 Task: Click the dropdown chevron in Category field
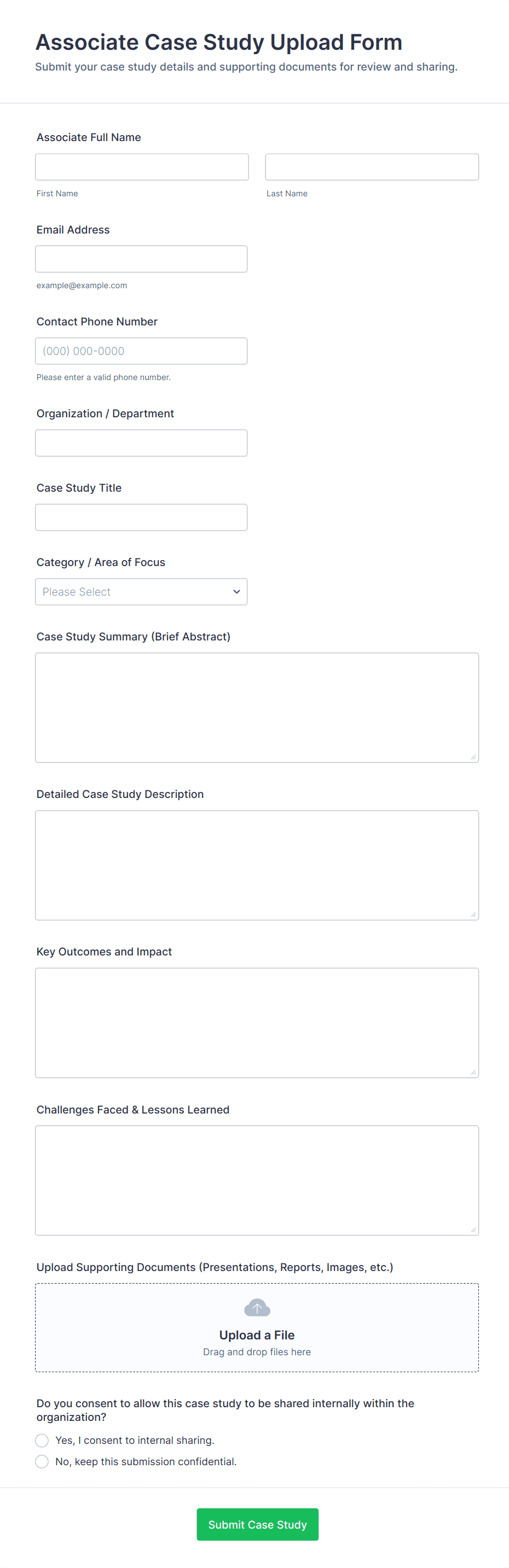236,592
